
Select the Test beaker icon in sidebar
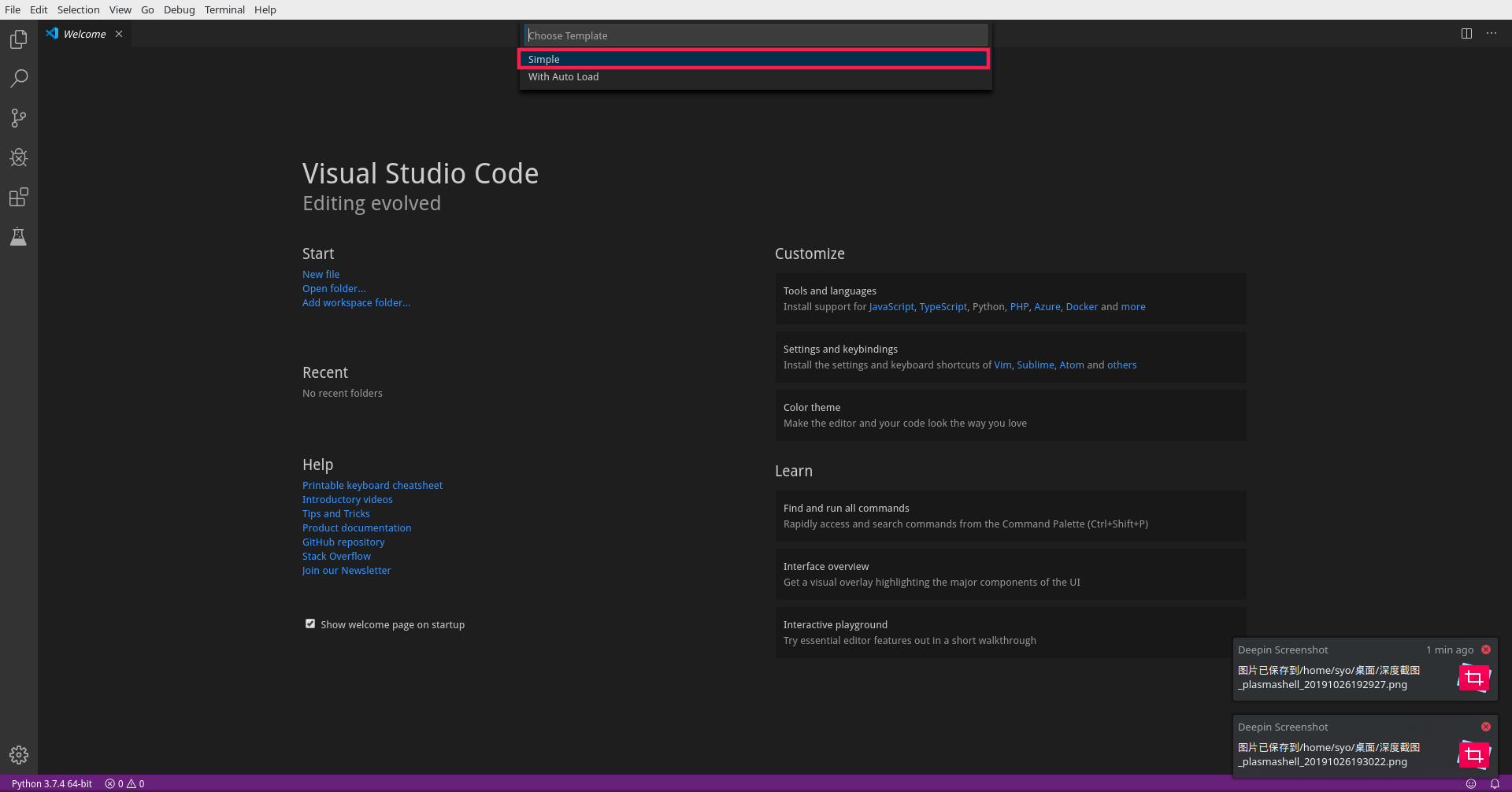[19, 237]
